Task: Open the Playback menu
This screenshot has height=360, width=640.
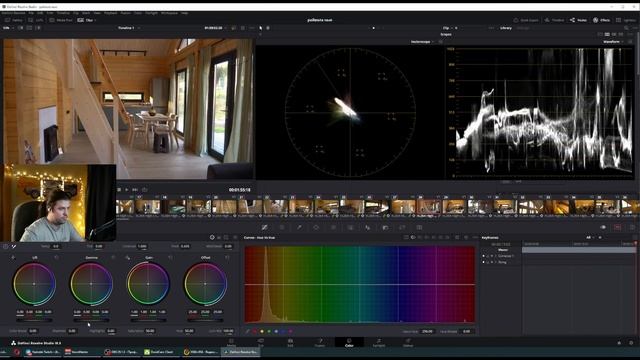Action: pyautogui.click(x=111, y=13)
